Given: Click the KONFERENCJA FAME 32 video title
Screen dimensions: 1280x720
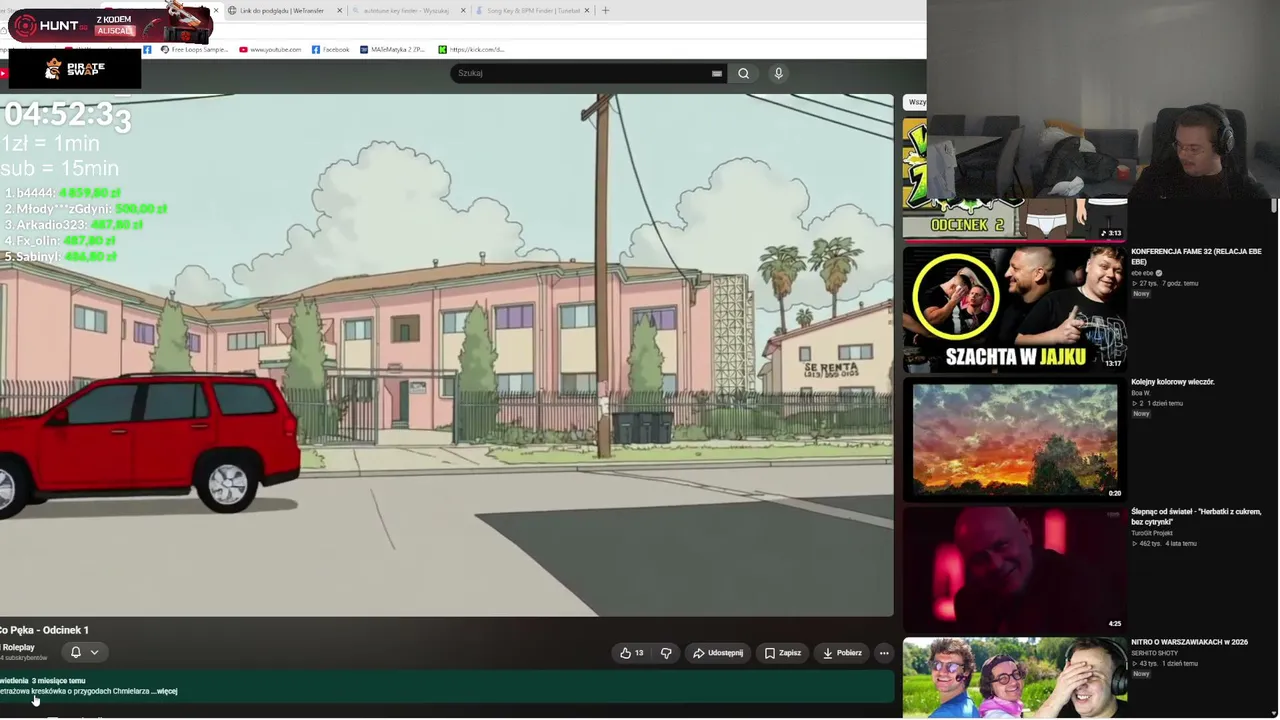Looking at the screenshot, I should [1196, 256].
